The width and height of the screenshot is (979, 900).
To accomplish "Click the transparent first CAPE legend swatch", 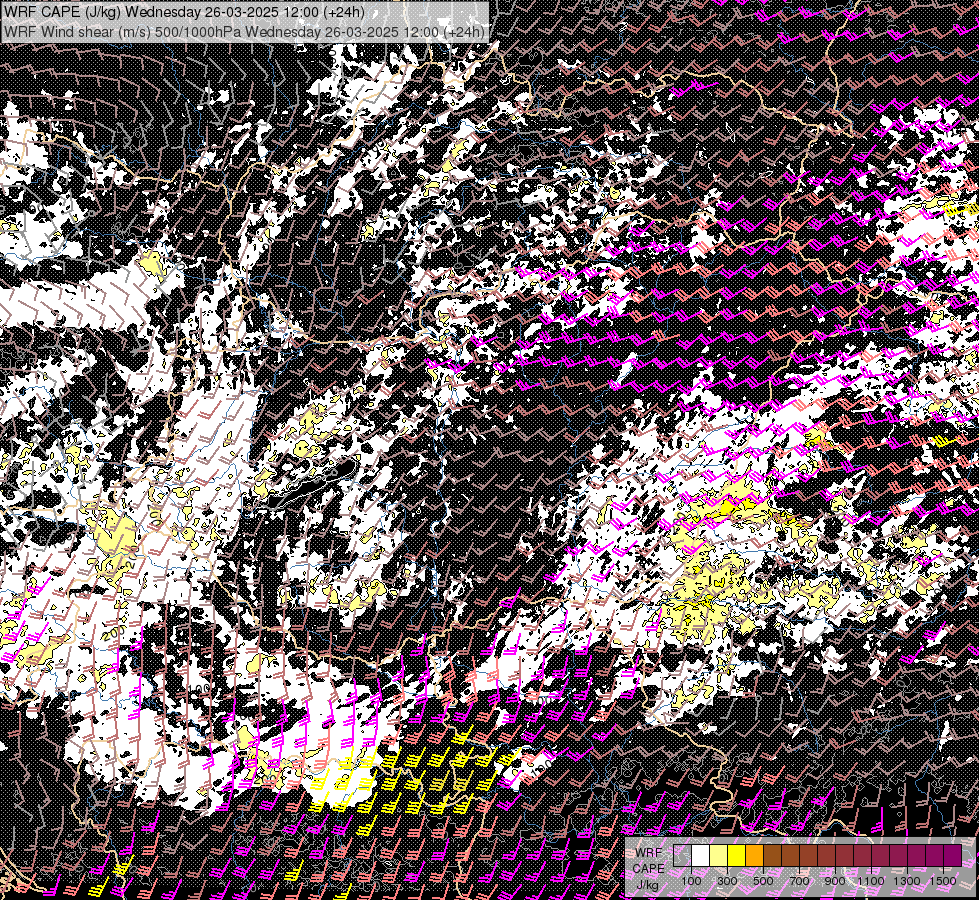I will (x=682, y=855).
